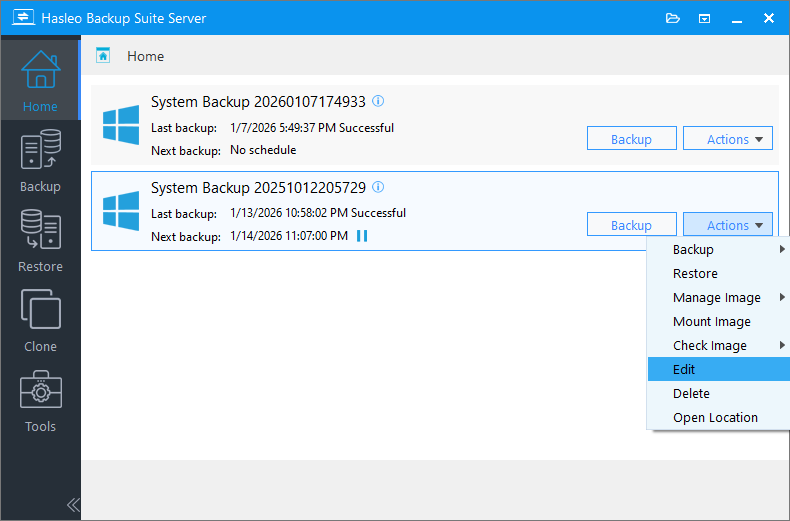The height and width of the screenshot is (521, 790).
Task: Open the Clone section in sidebar
Action: pos(40,320)
